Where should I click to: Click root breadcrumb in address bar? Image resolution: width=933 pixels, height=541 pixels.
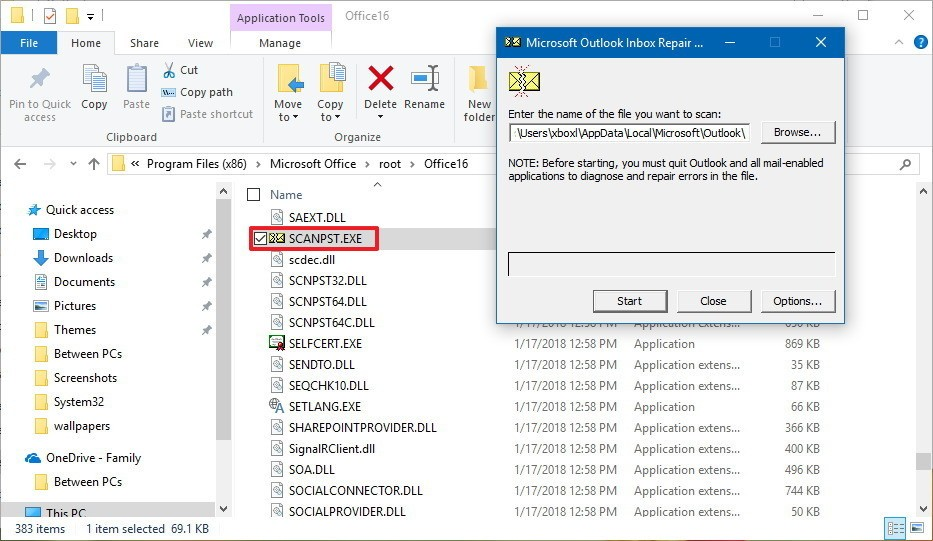(390, 164)
